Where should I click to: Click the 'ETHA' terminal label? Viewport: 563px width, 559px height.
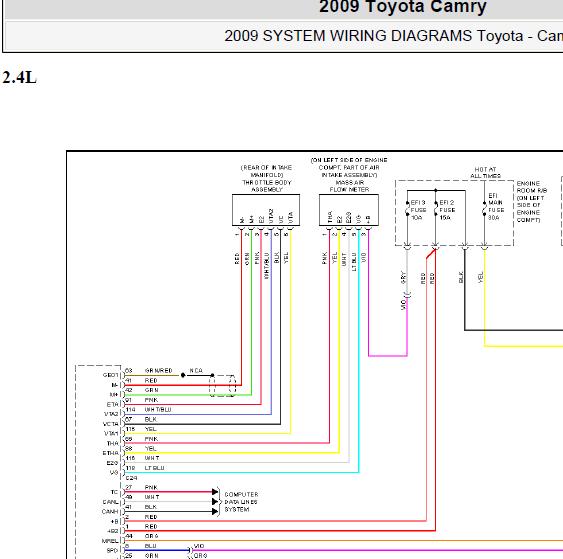[x=110, y=453]
